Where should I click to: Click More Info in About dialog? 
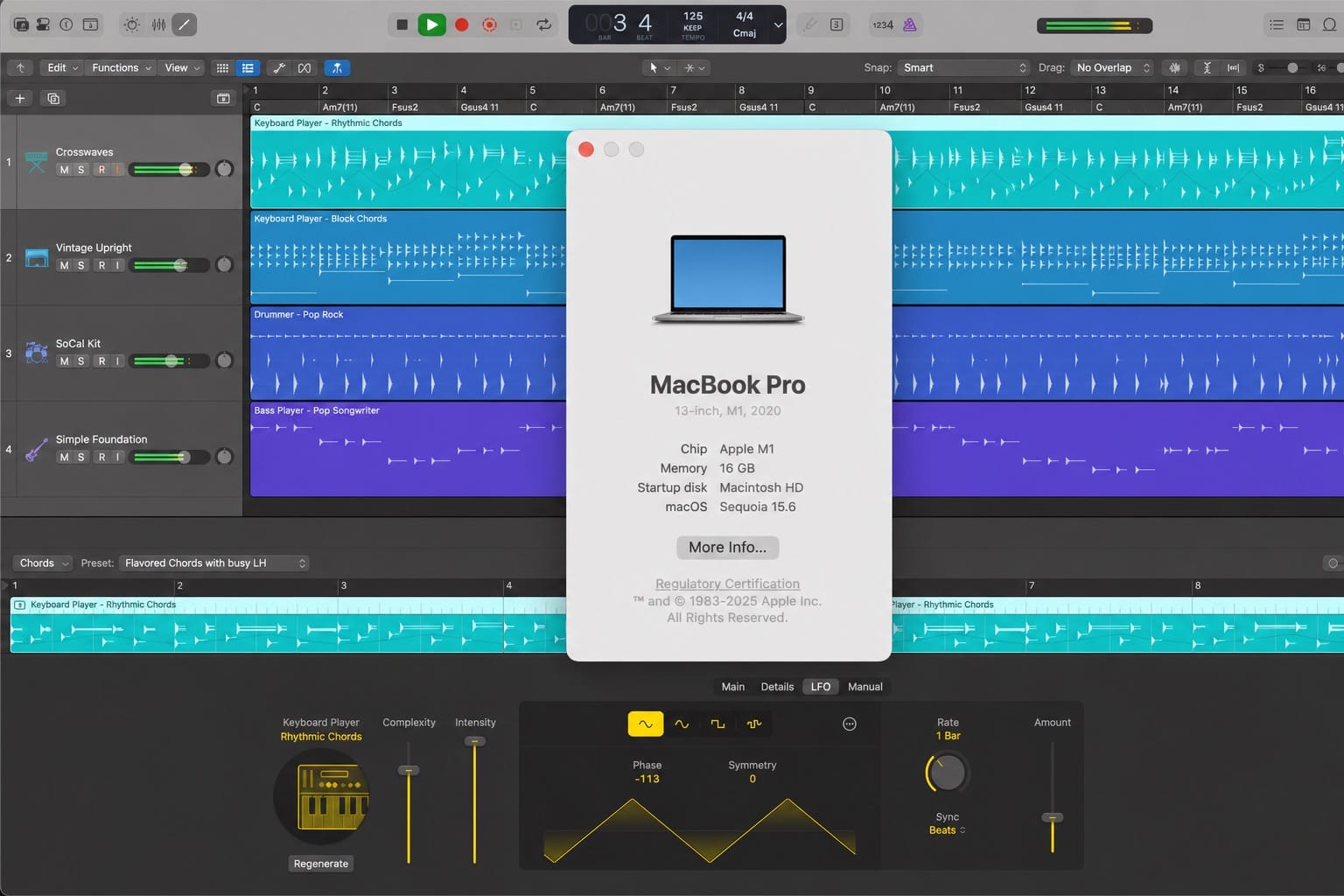click(x=727, y=547)
